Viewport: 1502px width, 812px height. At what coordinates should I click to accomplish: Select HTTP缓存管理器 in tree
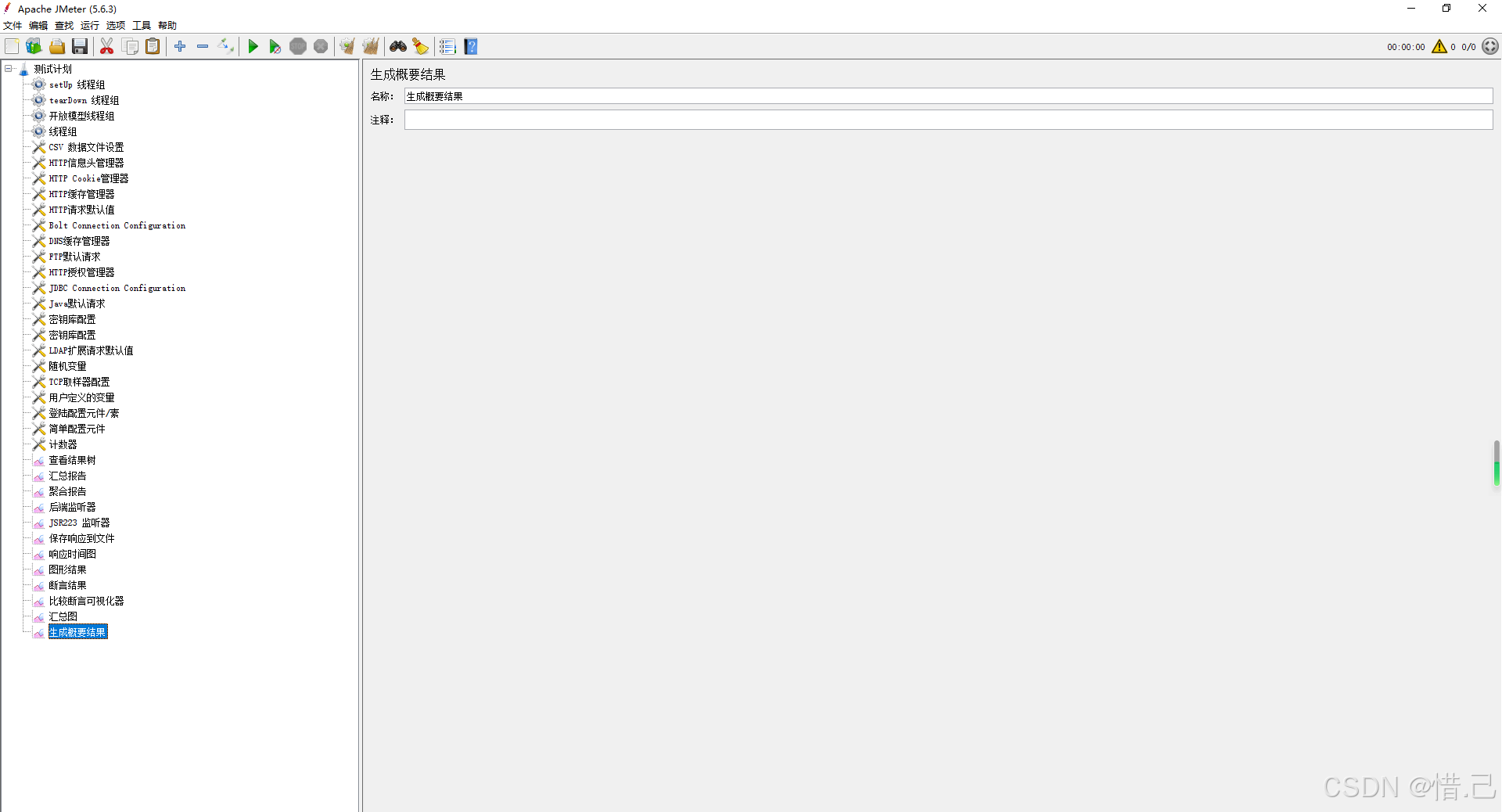(81, 194)
